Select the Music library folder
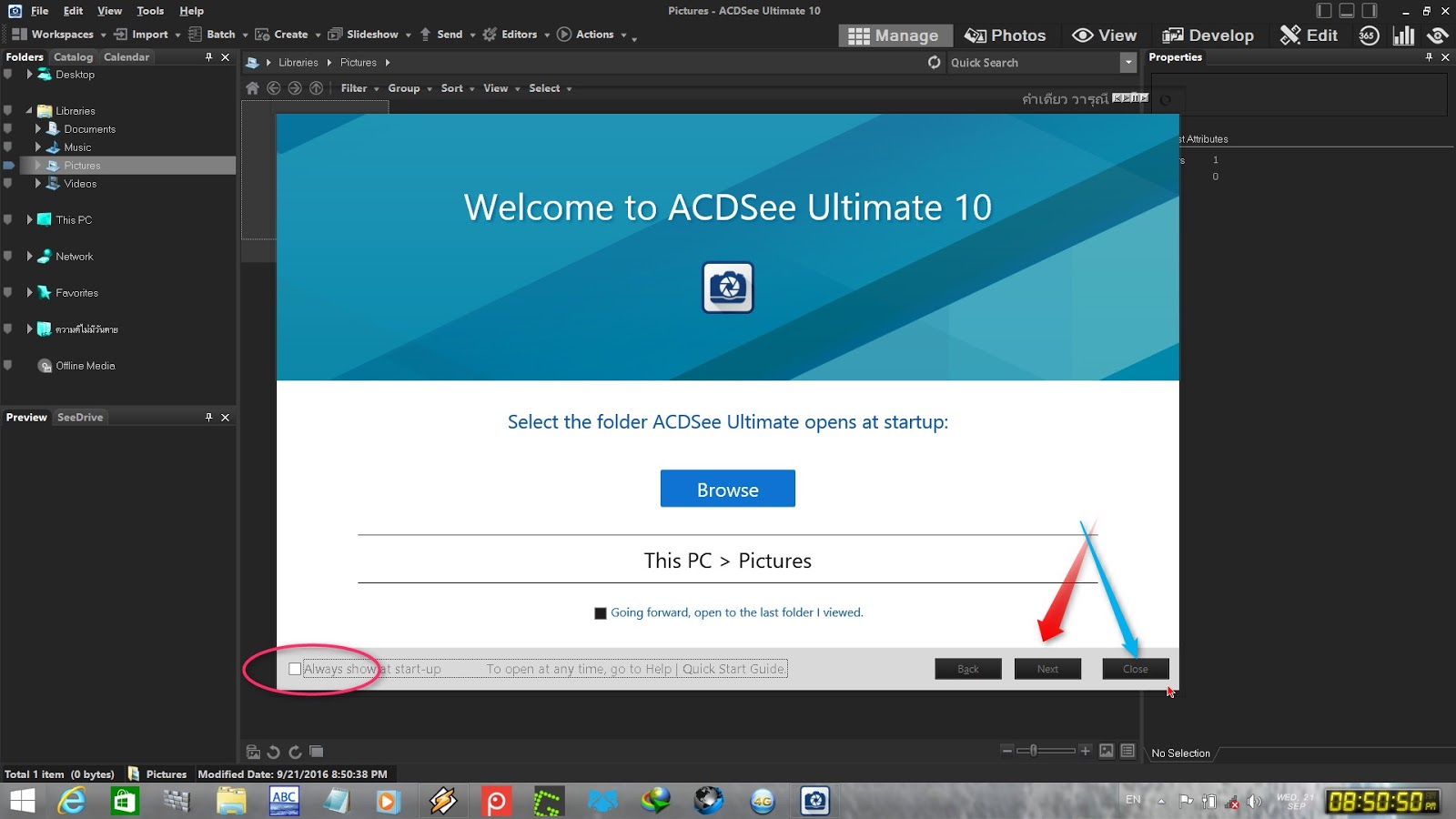This screenshot has height=819, width=1456. pos(77,147)
